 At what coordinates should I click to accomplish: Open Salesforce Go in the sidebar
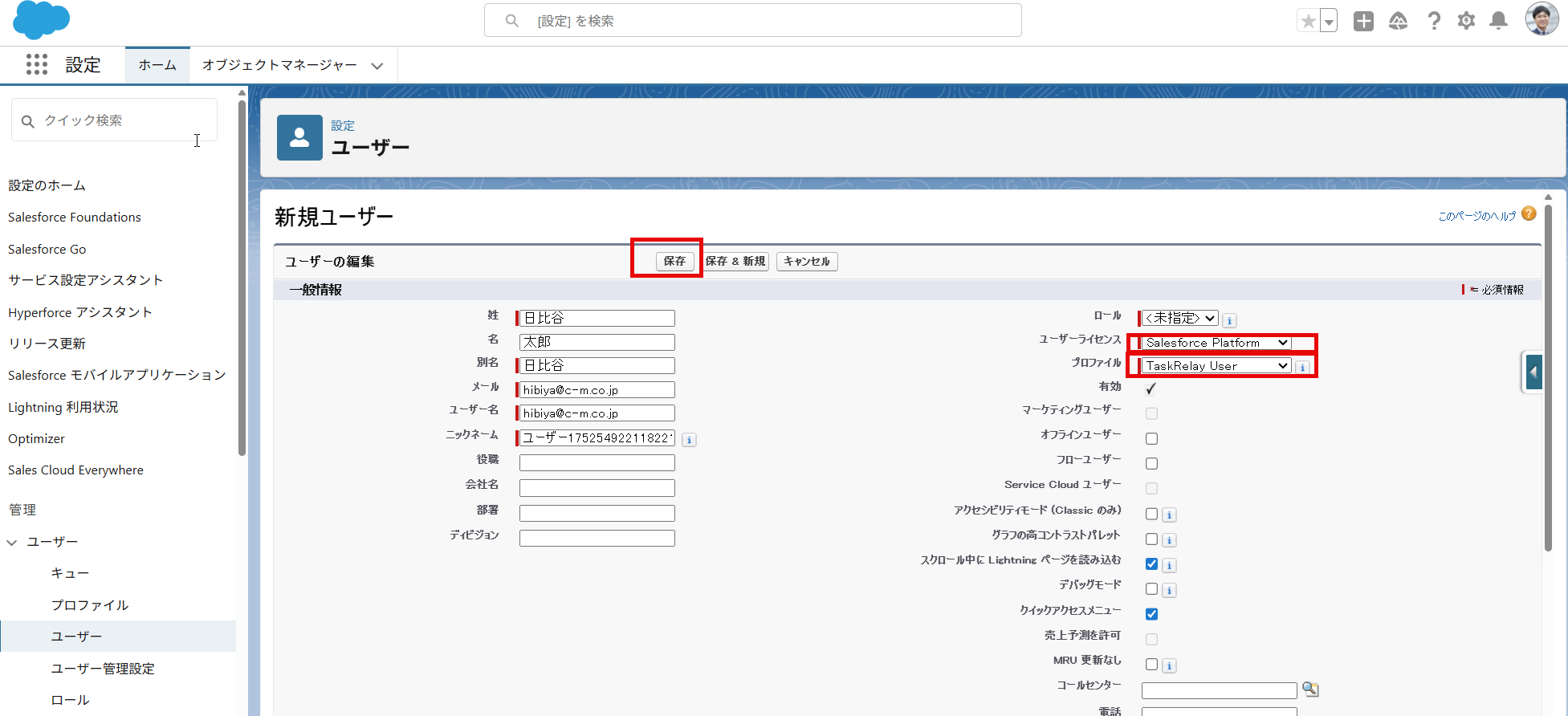(x=47, y=249)
